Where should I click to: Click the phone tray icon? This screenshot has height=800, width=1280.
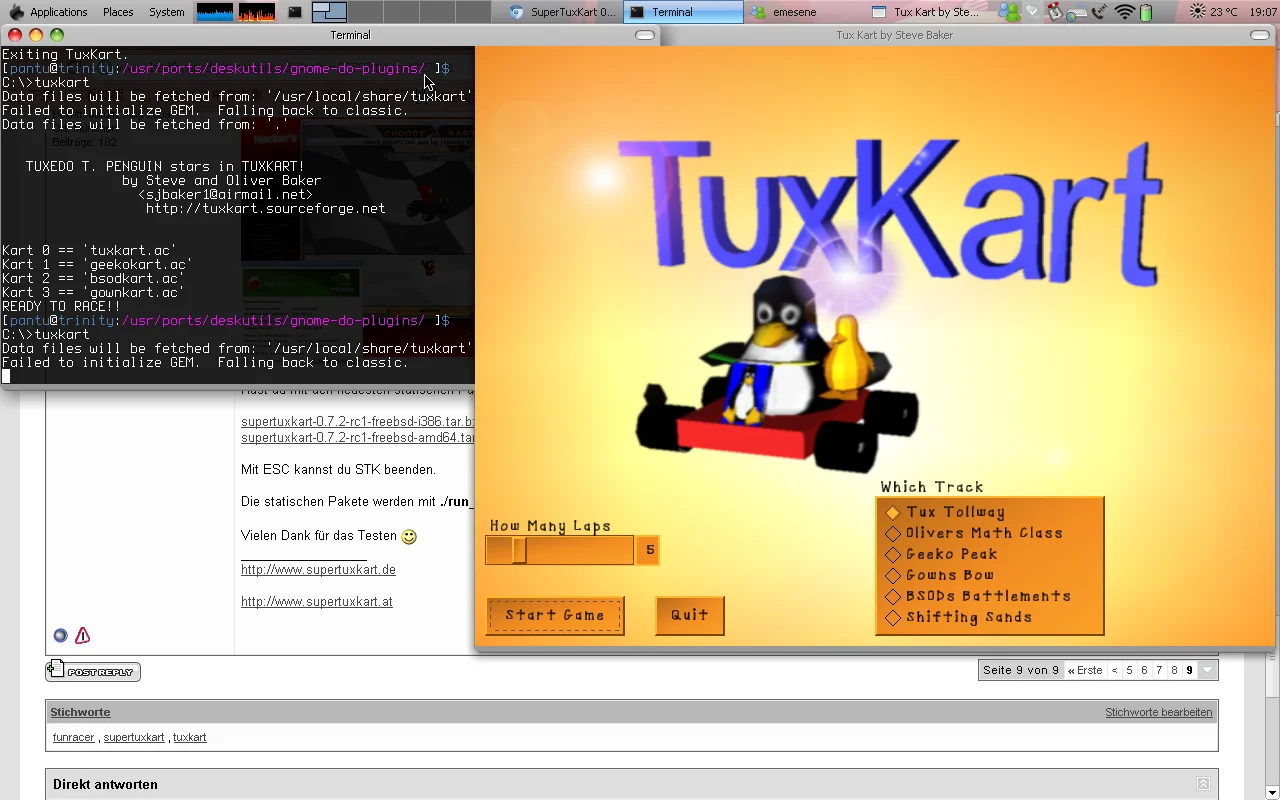(1100, 12)
